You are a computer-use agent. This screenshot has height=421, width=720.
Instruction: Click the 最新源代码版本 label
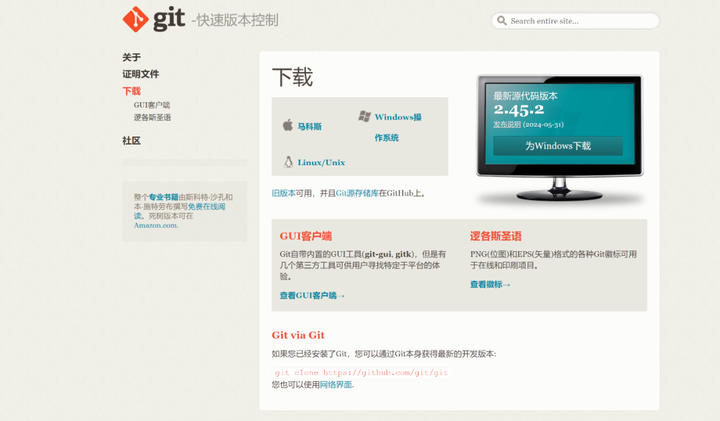click(x=525, y=96)
